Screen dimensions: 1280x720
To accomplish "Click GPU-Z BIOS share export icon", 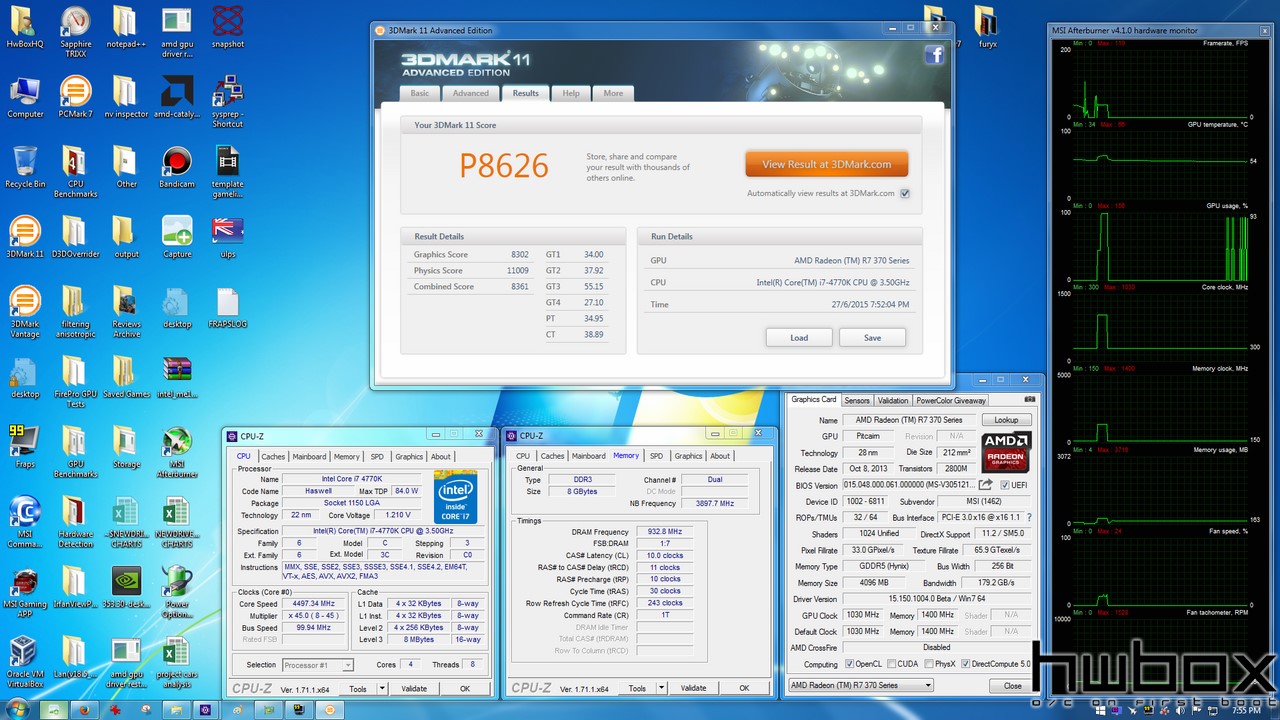I will point(986,485).
